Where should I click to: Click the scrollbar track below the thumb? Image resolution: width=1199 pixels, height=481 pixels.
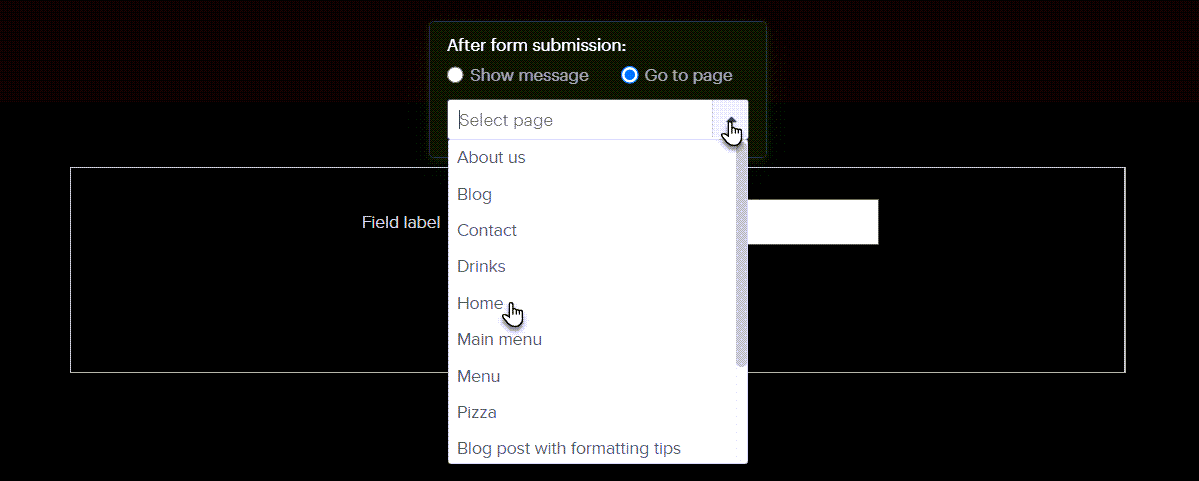click(x=741, y=414)
